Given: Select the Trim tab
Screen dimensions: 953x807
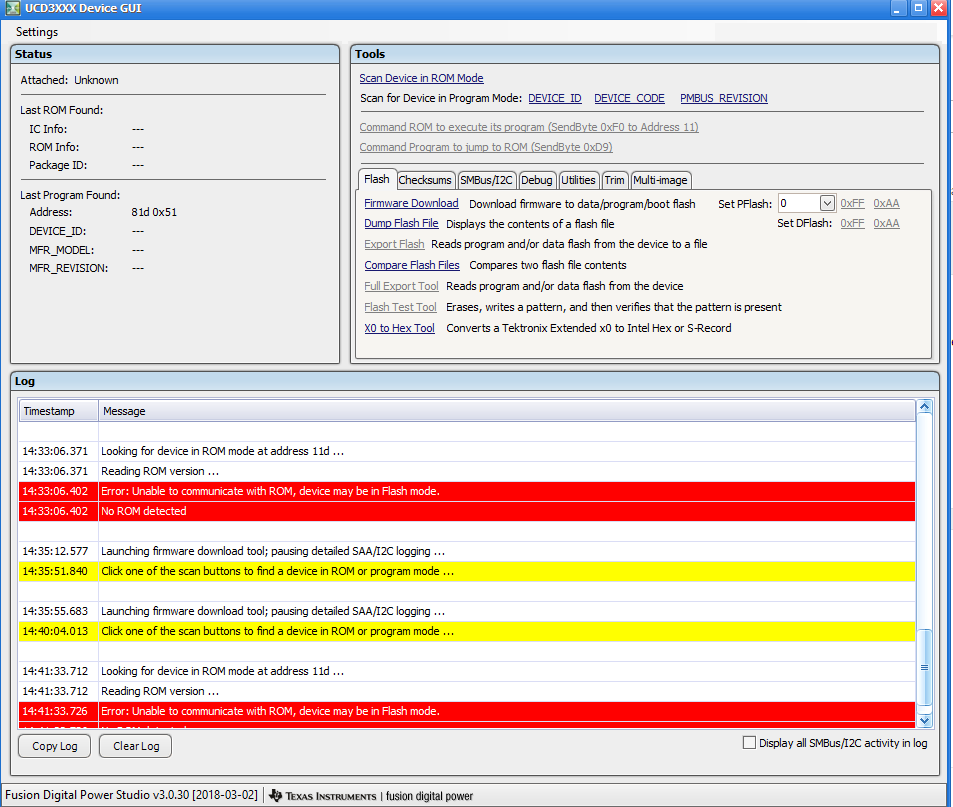Looking at the screenshot, I should click(x=614, y=180).
